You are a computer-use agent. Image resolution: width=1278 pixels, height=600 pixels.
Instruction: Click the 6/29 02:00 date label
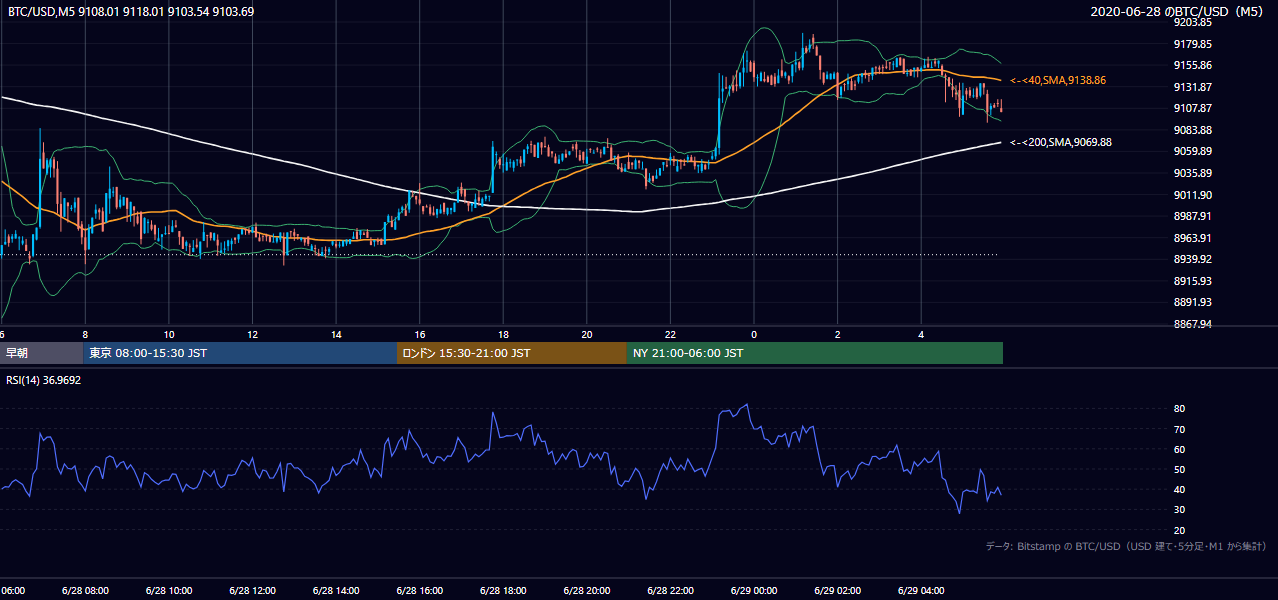pyautogui.click(x=838, y=591)
